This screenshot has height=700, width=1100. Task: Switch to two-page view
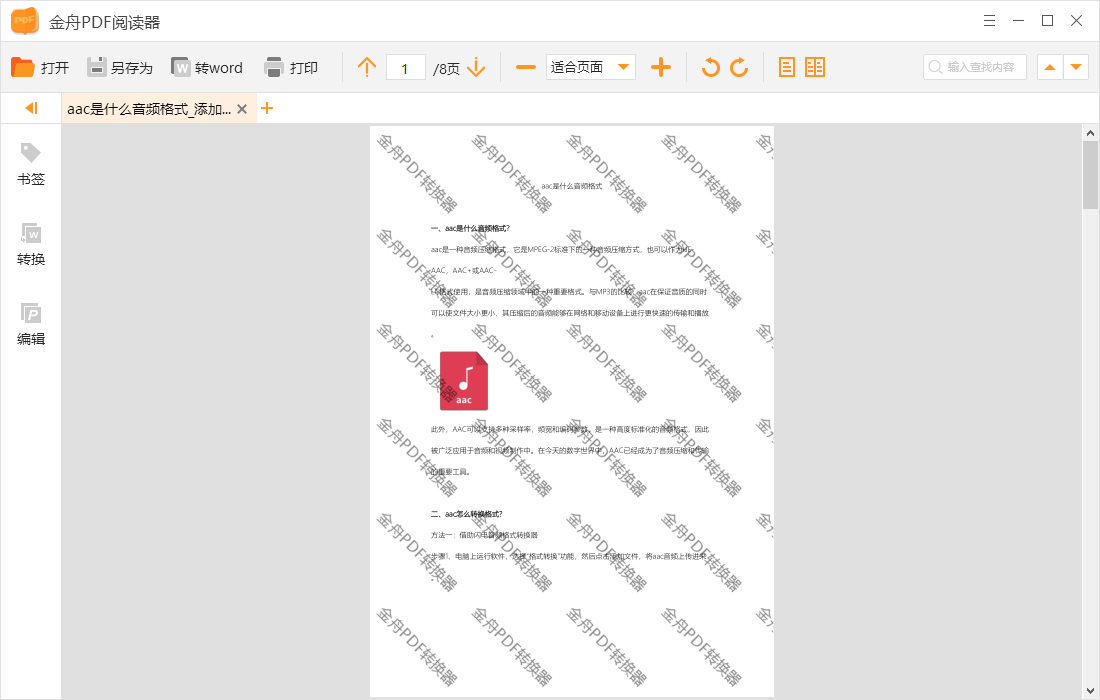pos(815,67)
